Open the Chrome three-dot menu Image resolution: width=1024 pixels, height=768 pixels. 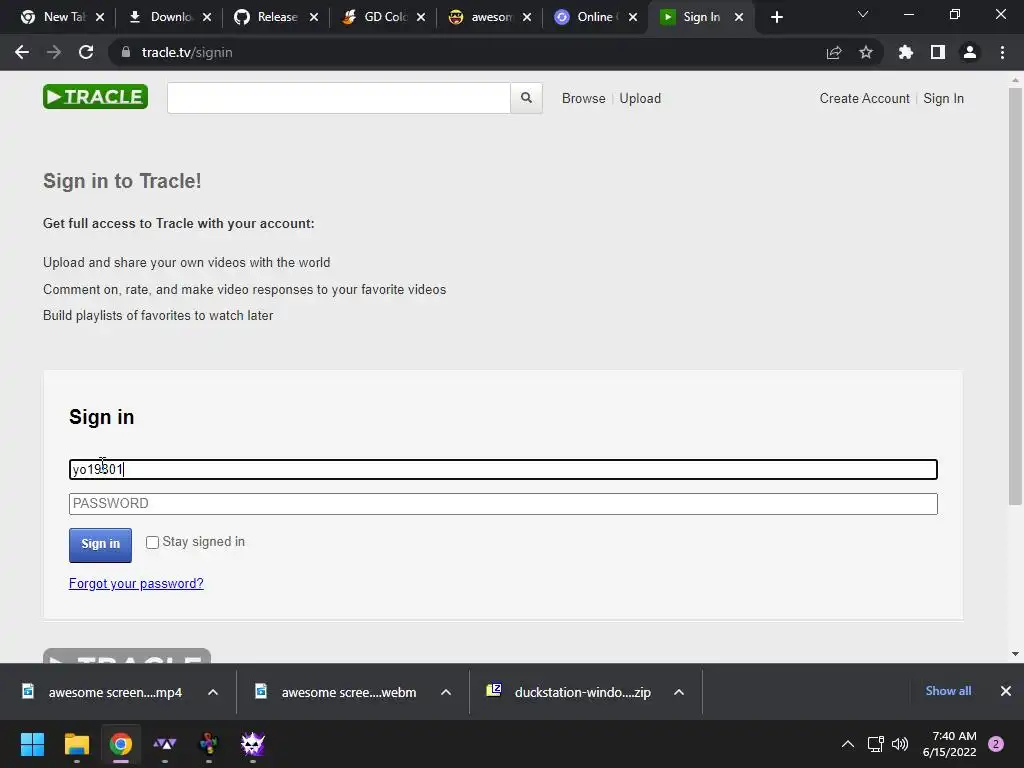[x=1002, y=52]
